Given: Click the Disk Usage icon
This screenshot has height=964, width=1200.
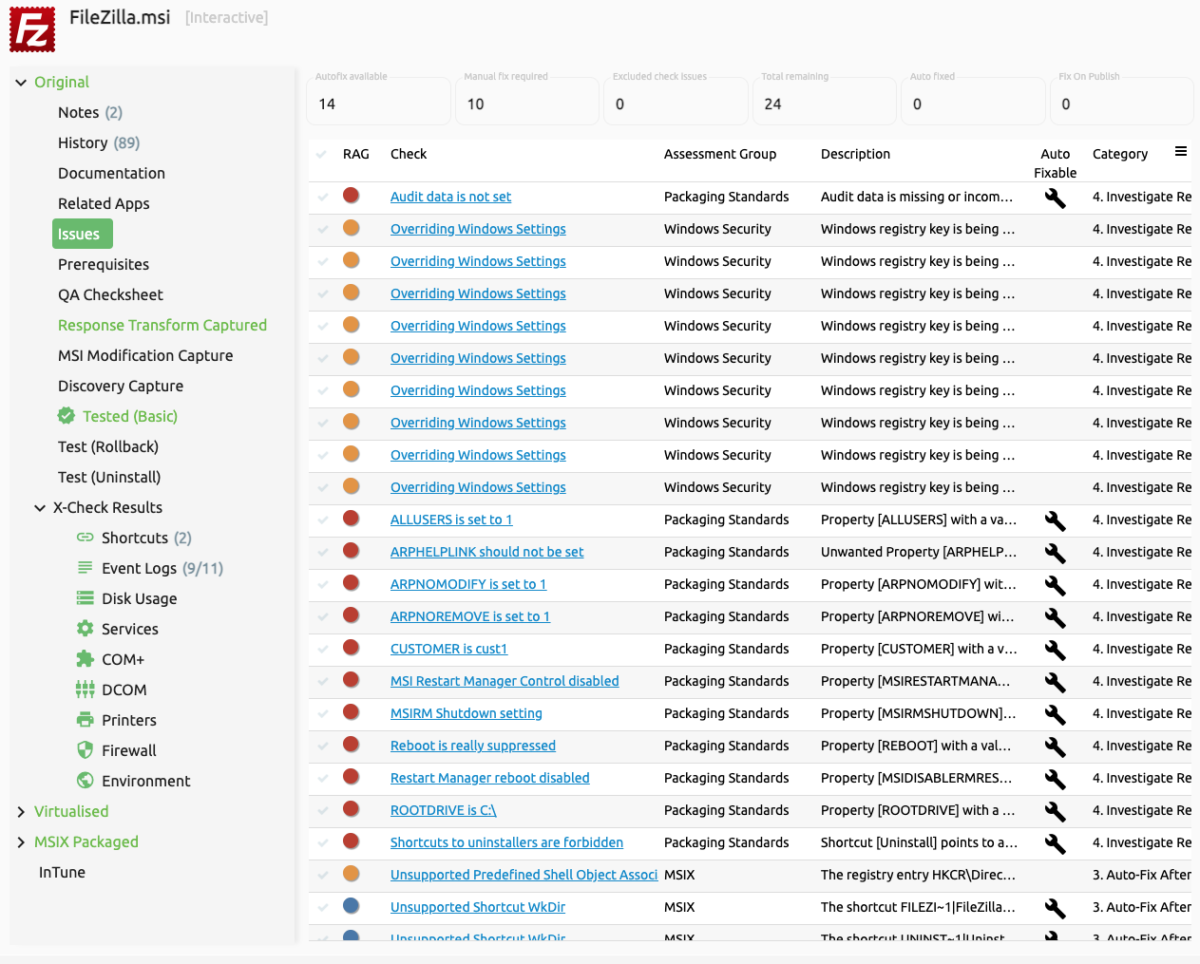Looking at the screenshot, I should [85, 598].
